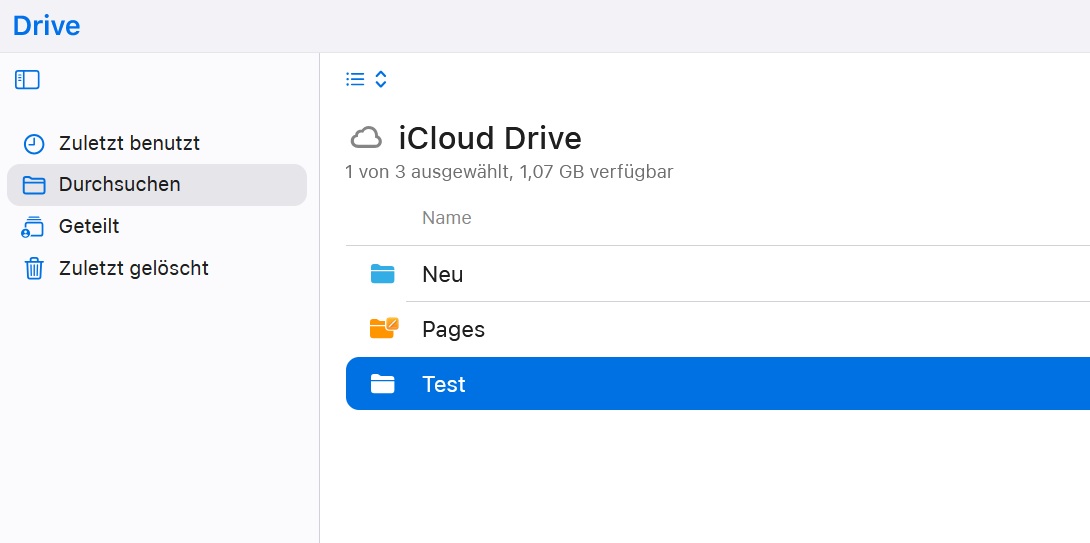Viewport: 1090px width, 543px height.
Task: Sort by the Name column header
Action: (x=446, y=218)
